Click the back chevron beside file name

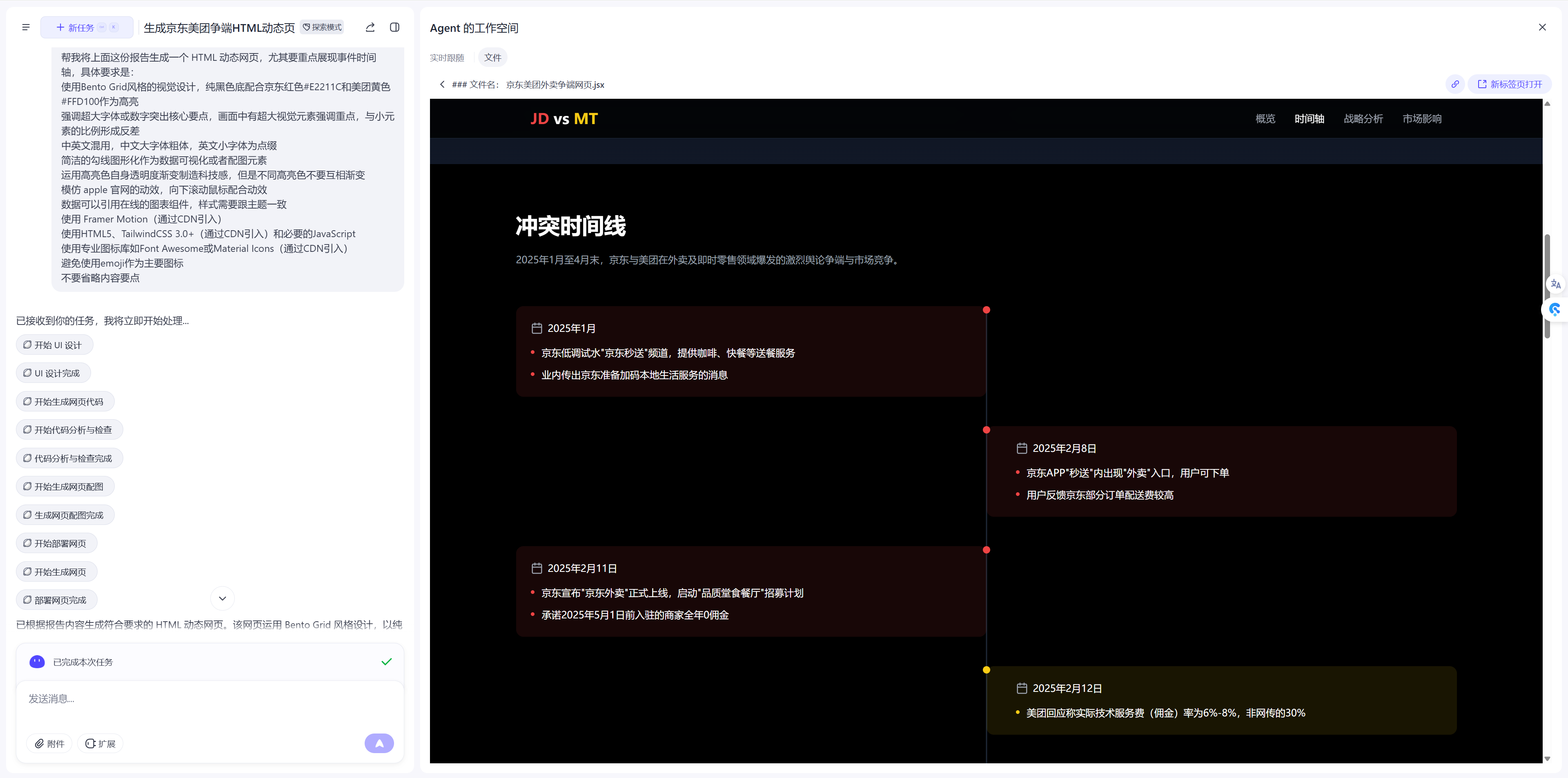click(442, 84)
